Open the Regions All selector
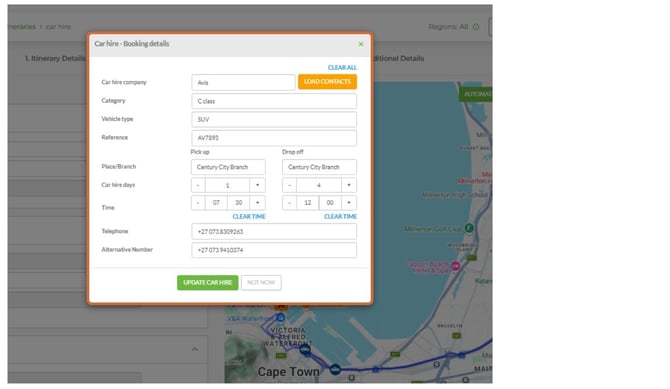 [x=464, y=27]
